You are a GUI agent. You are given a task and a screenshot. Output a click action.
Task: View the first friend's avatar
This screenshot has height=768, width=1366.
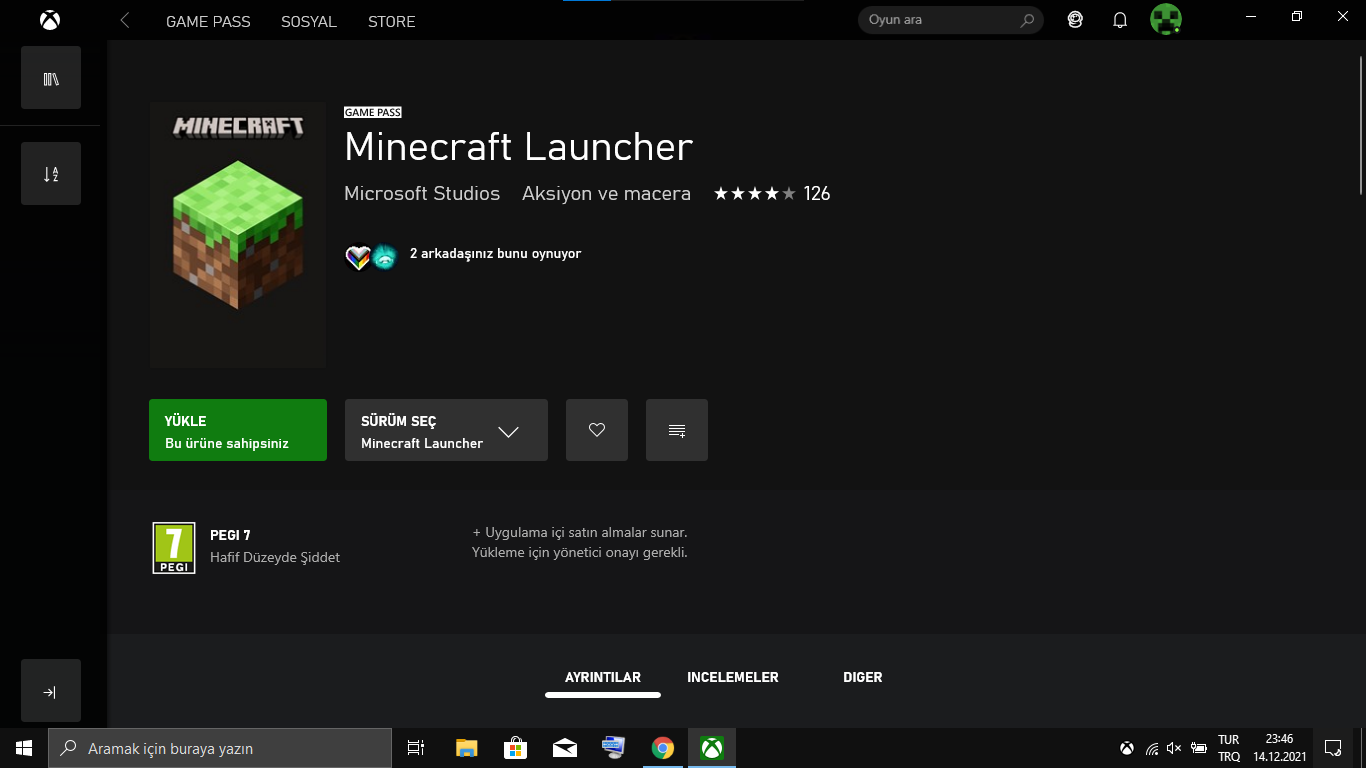(x=358, y=257)
